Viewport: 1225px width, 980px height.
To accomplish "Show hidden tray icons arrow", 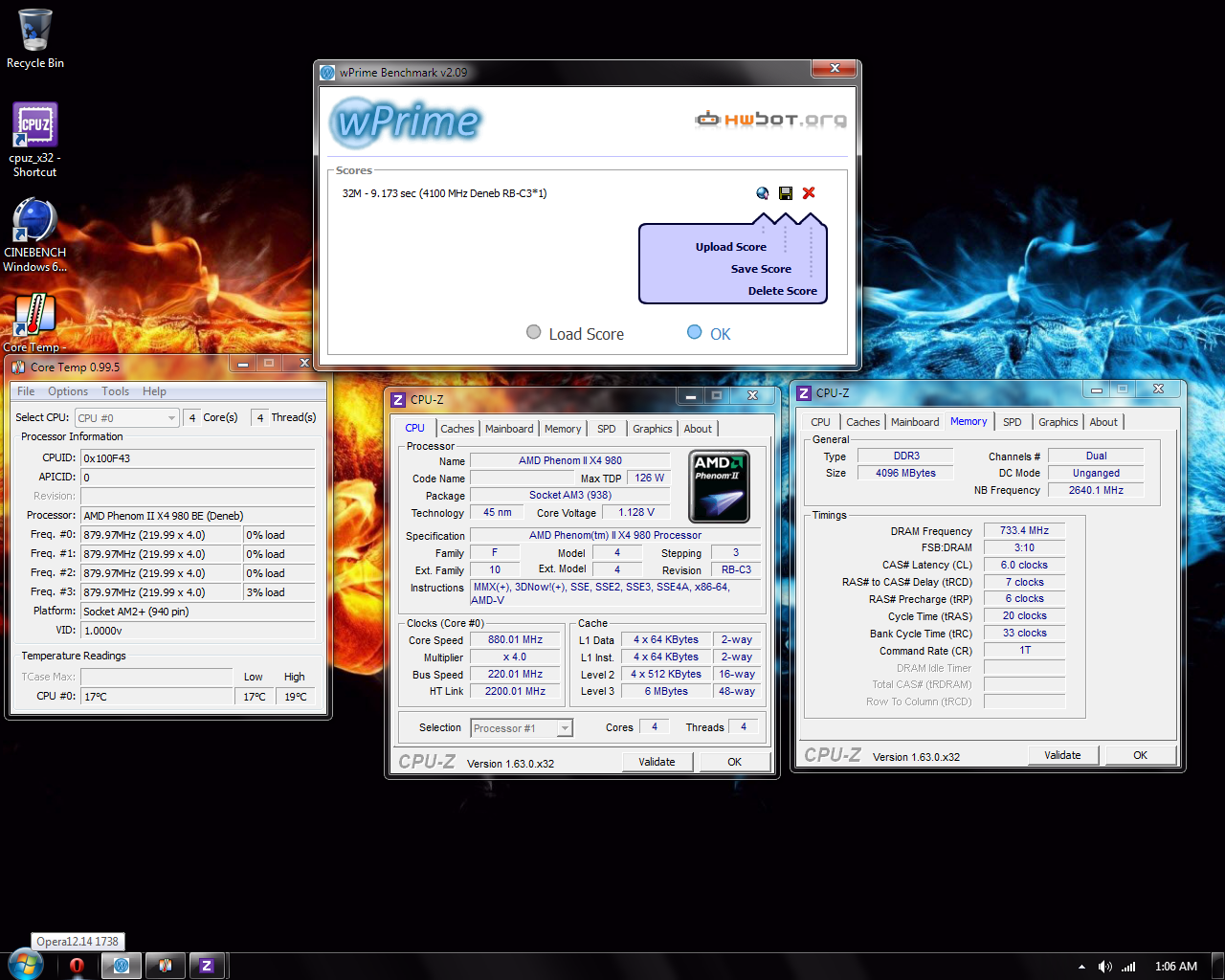I will tap(1081, 967).
